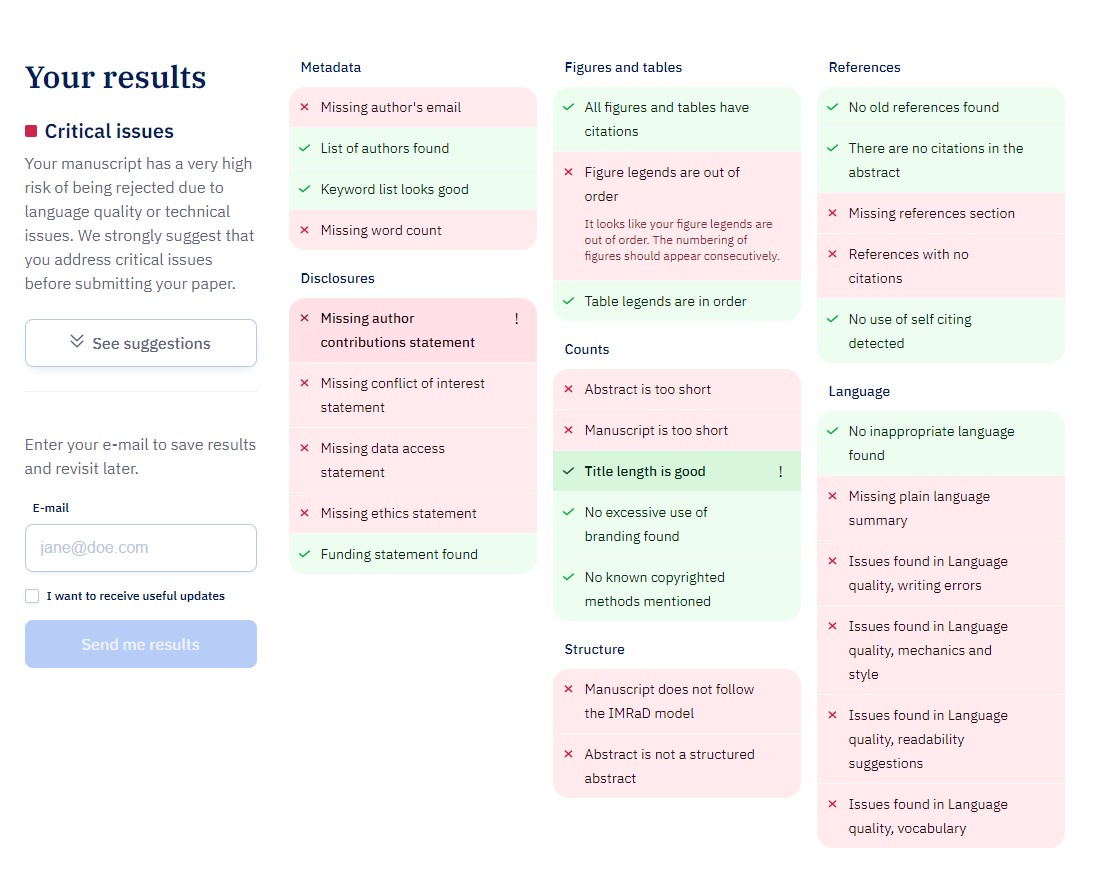The width and height of the screenshot is (1101, 890).
Task: Click the red X on Missing references section
Action: point(832,213)
